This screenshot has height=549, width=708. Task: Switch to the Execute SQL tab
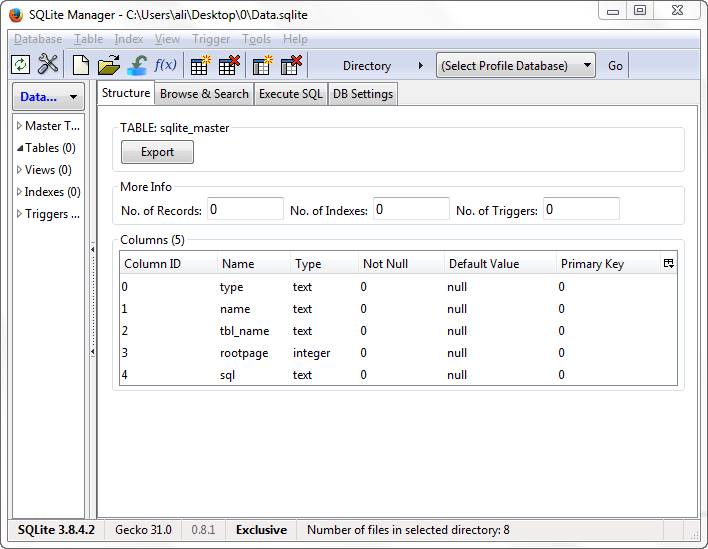(x=291, y=94)
